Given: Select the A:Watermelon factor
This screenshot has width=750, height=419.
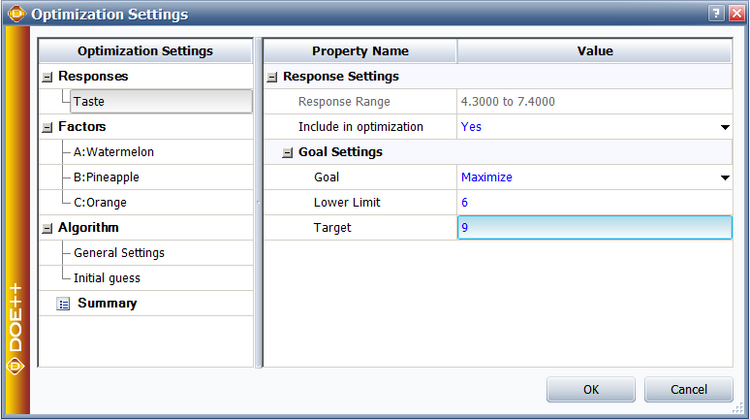Looking at the screenshot, I should 114,152.
